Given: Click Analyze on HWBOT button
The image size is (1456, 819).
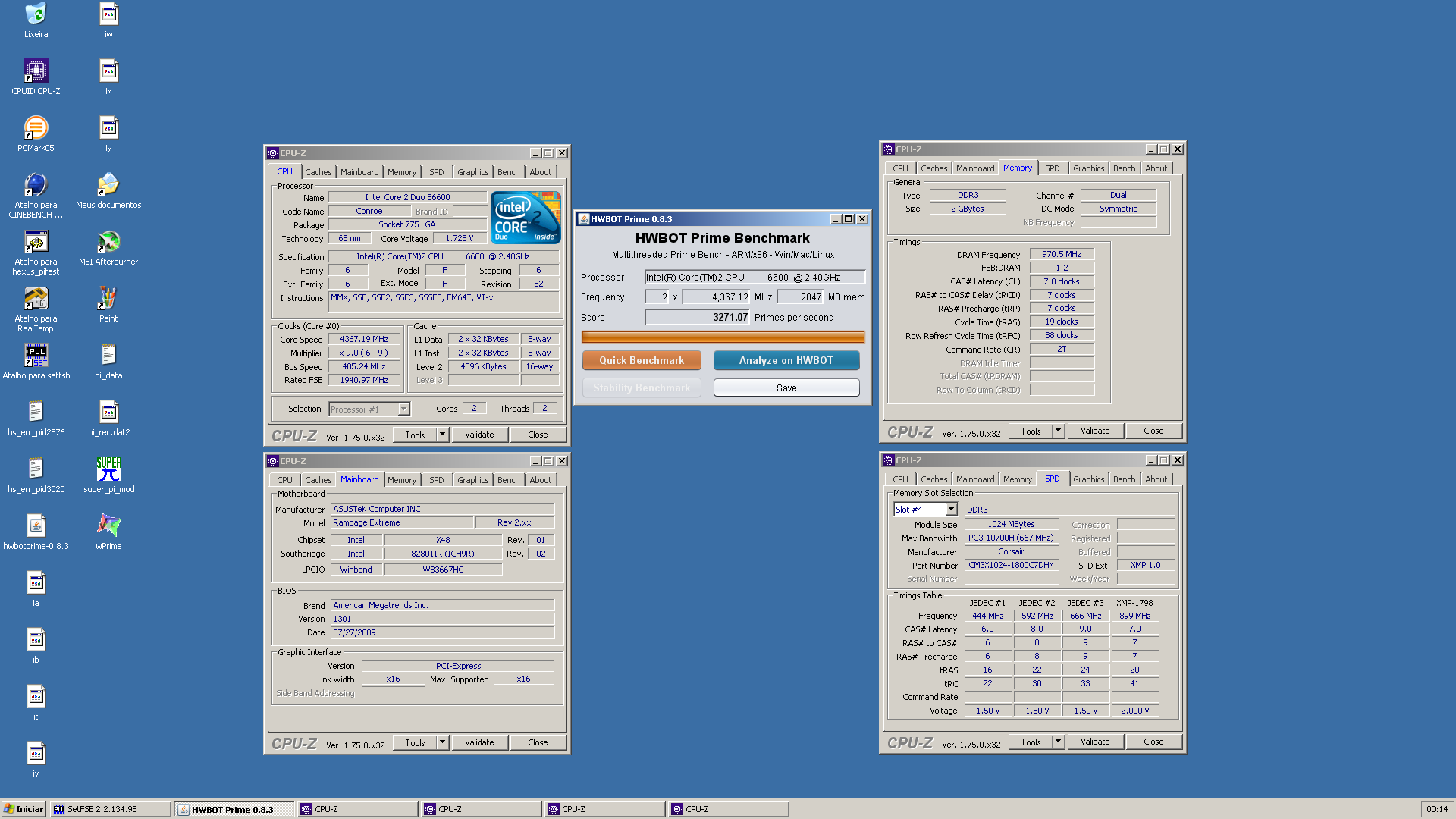Looking at the screenshot, I should point(786,360).
